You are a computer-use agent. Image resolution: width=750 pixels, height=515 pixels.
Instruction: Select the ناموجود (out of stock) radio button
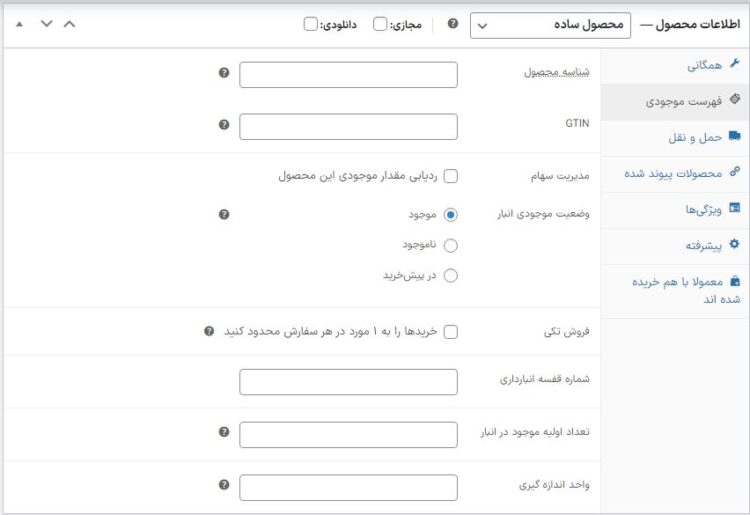451,245
